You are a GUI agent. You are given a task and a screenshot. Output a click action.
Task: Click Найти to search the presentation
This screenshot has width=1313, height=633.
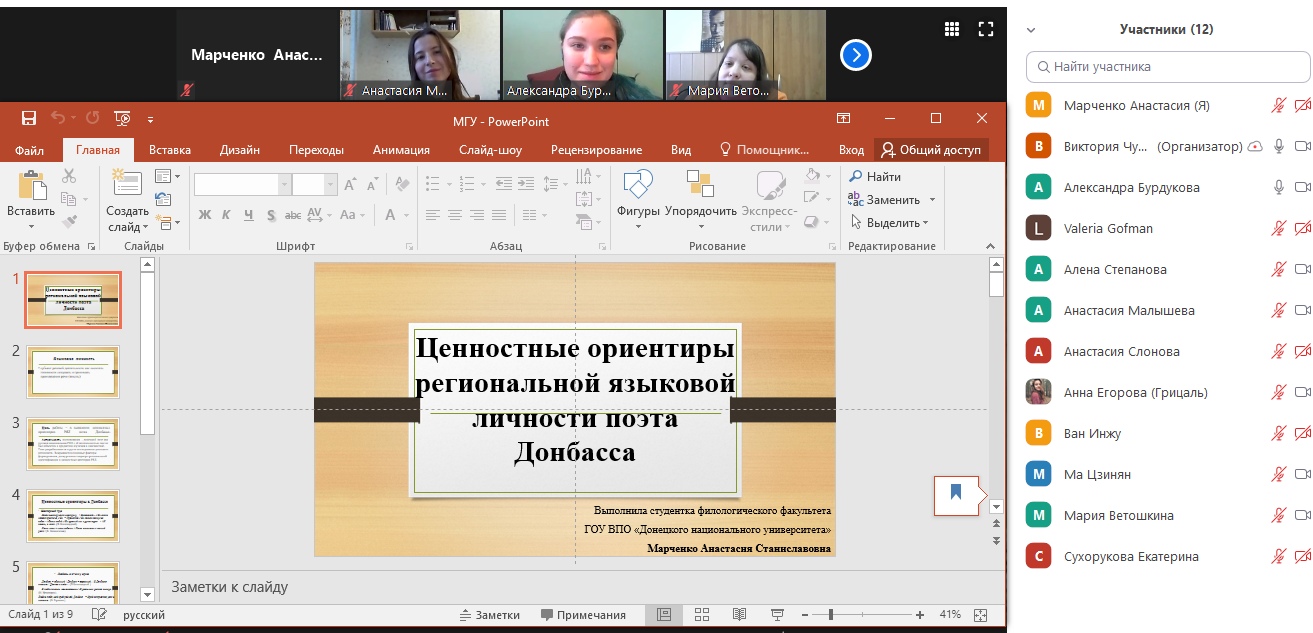(875, 176)
